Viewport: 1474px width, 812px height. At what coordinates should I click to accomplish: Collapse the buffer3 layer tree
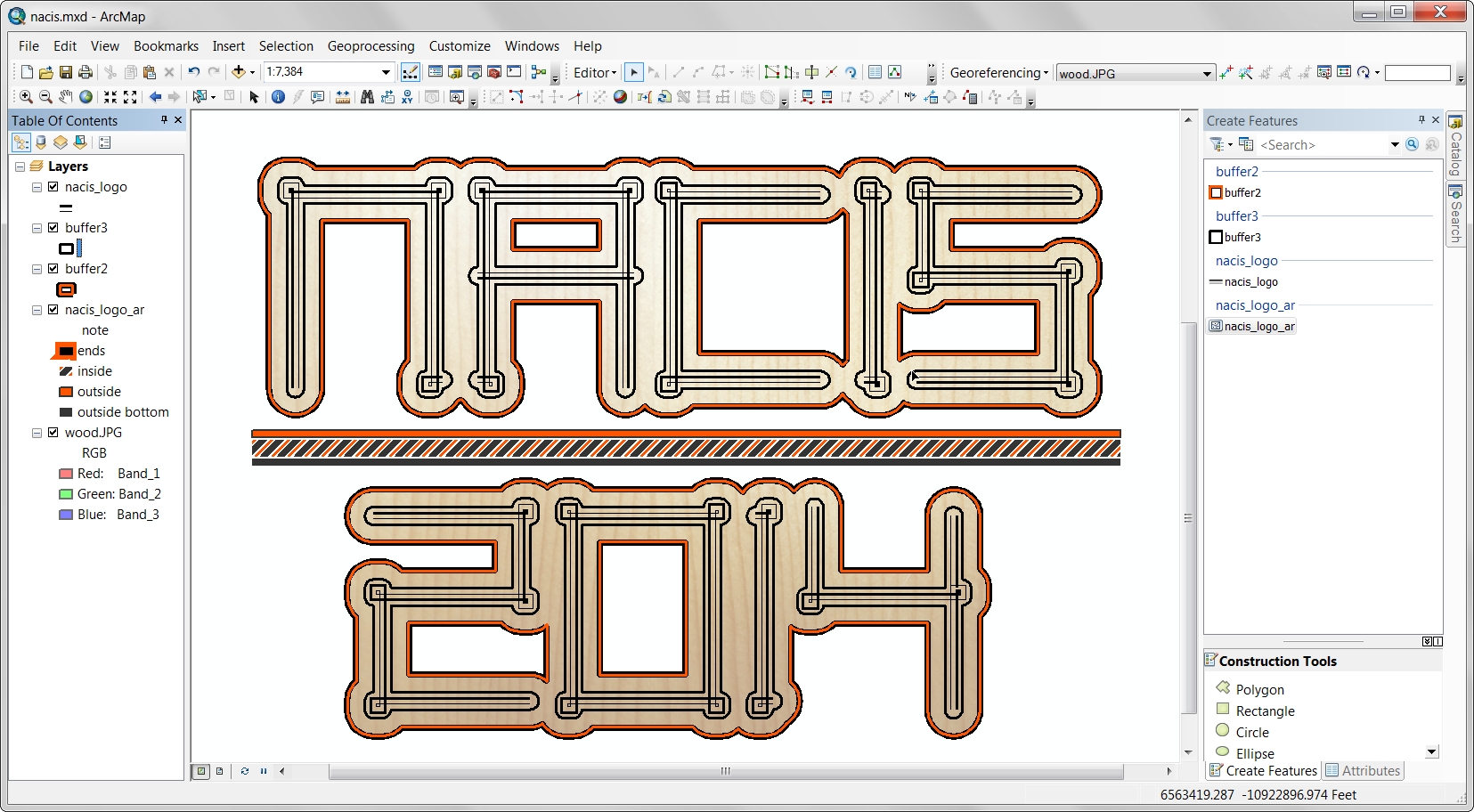(x=37, y=228)
